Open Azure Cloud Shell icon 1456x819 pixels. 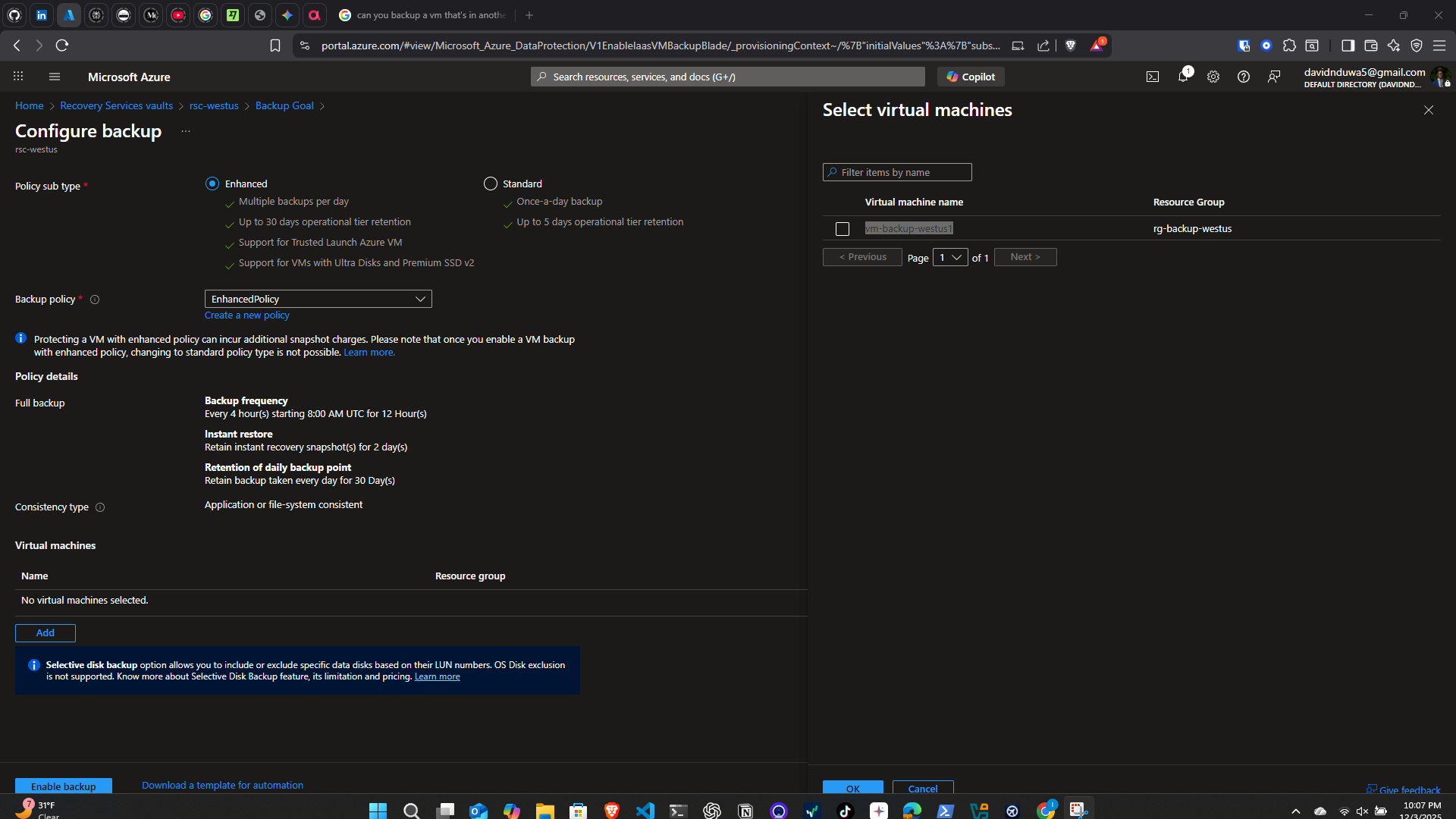(x=1153, y=77)
